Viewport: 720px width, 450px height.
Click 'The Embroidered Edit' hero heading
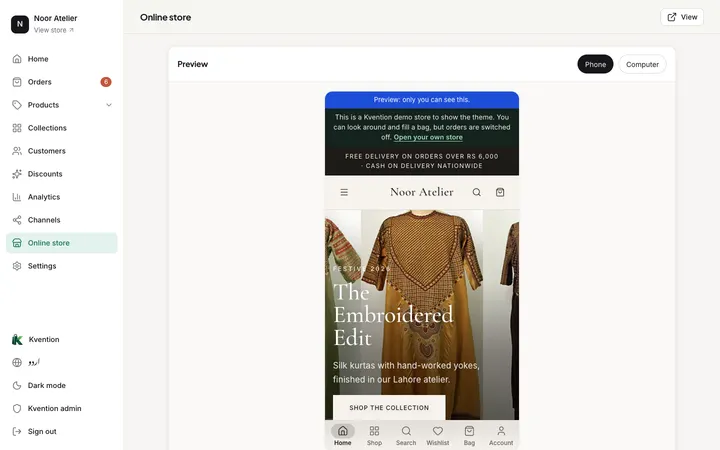tap(393, 315)
